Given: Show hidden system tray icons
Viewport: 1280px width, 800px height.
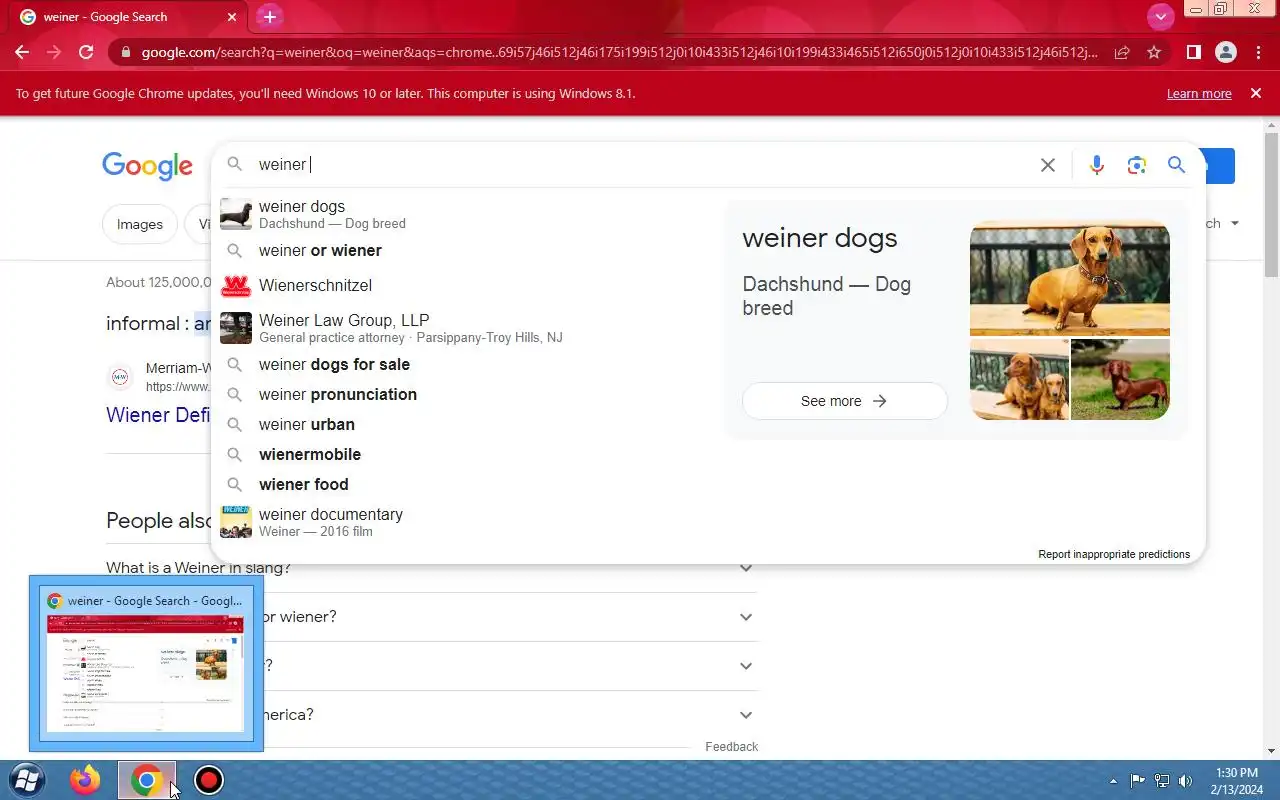Looking at the screenshot, I should [x=1113, y=781].
